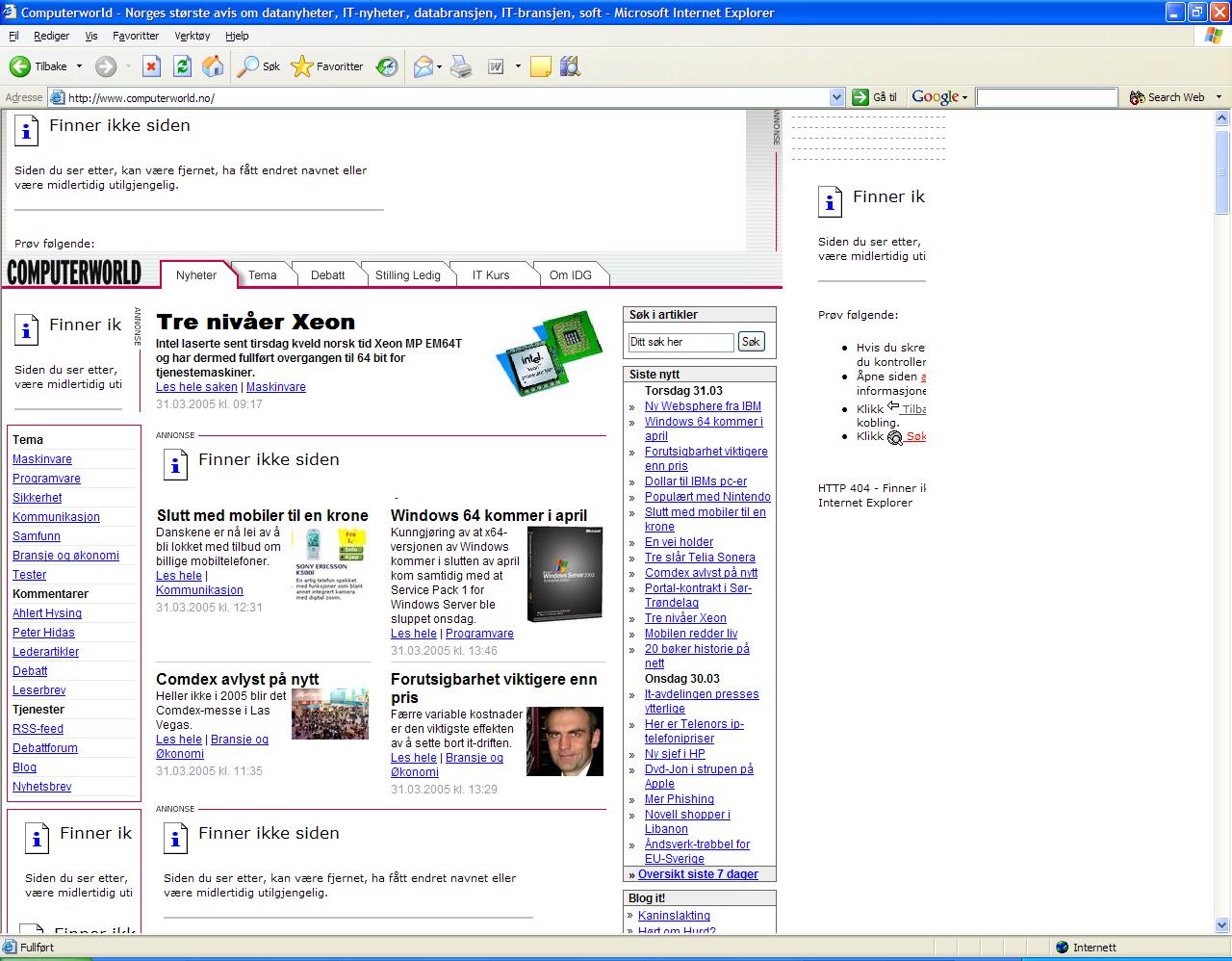
Task: Open the Peter Hidas sidebar link
Action: point(43,633)
